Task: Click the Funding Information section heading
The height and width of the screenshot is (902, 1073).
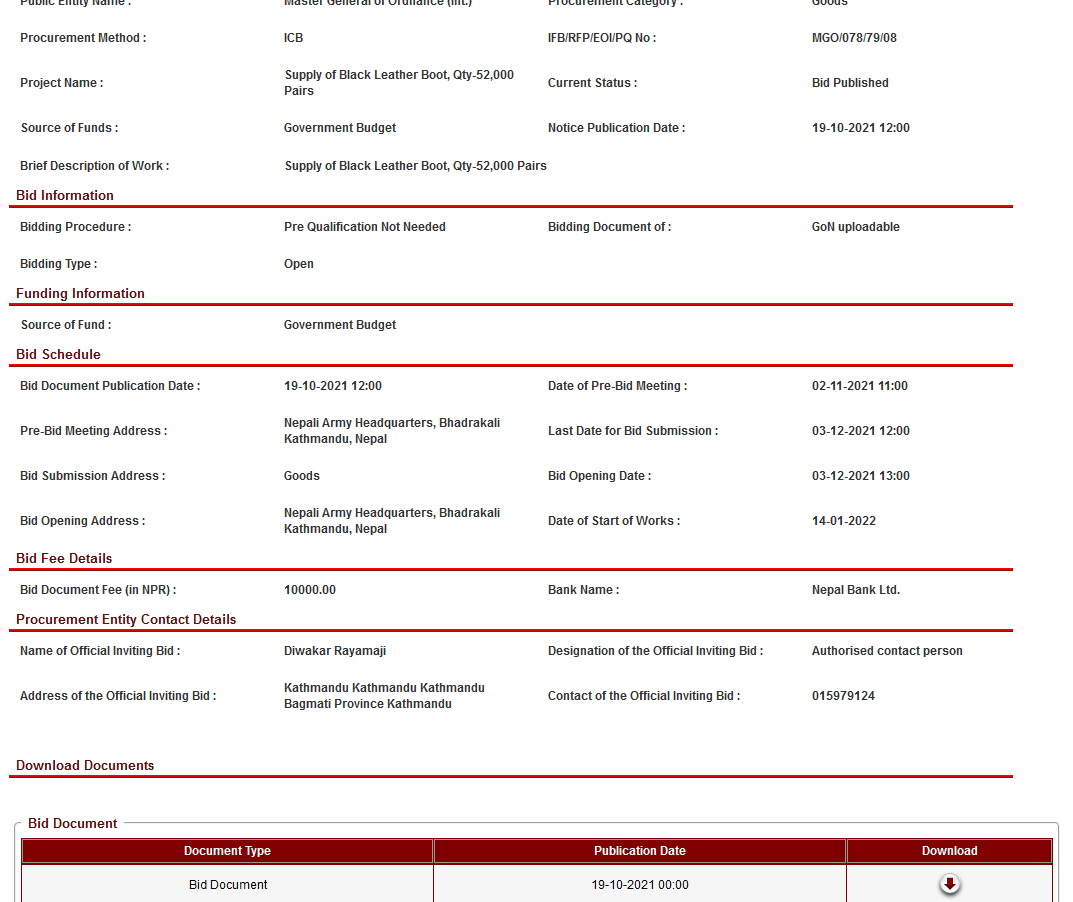Action: point(80,294)
